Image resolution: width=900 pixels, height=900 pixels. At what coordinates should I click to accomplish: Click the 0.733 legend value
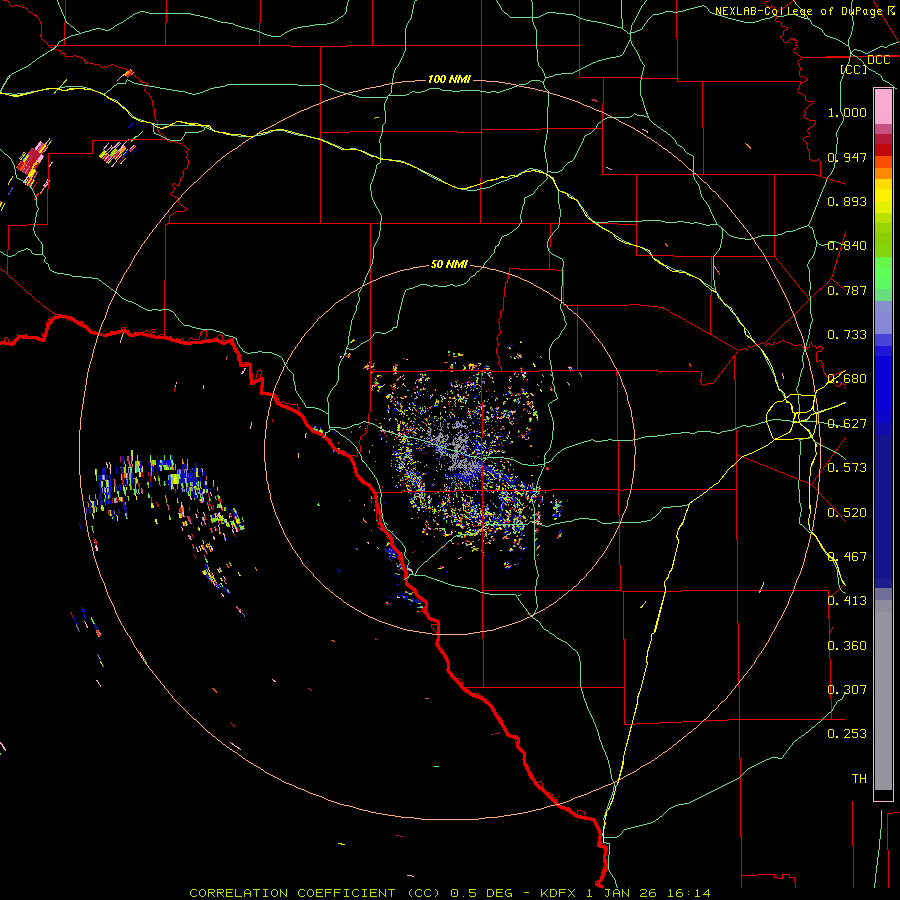pos(847,335)
